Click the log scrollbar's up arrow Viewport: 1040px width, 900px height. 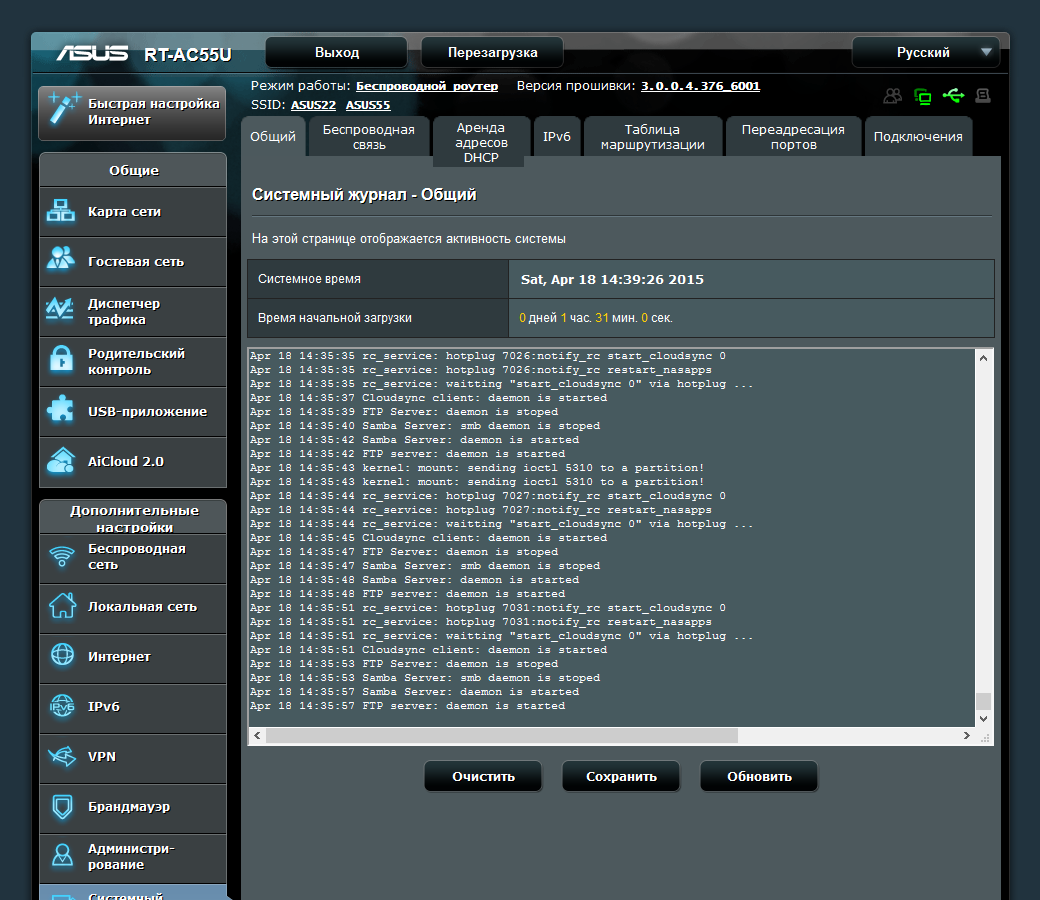coord(983,357)
